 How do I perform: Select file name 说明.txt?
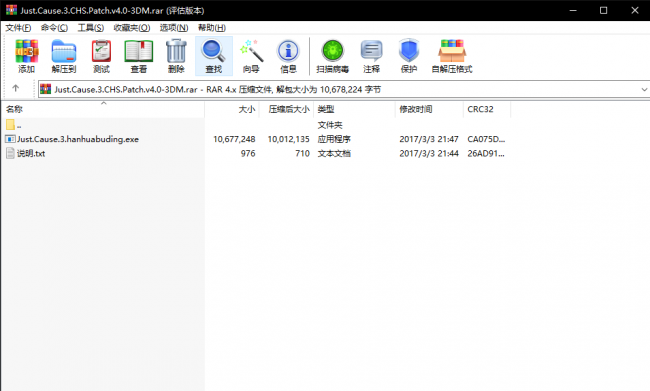[x=31, y=153]
